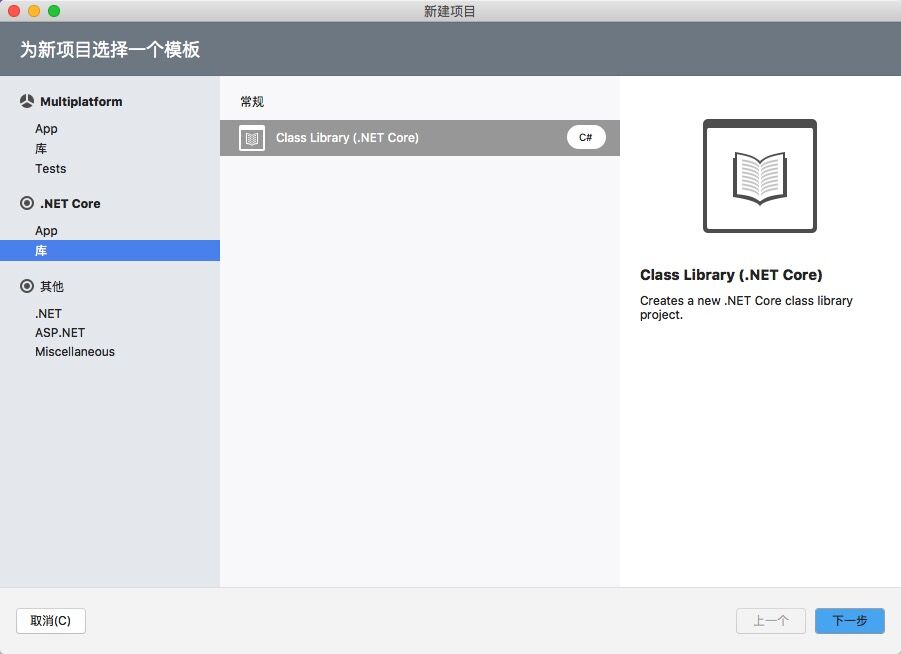Select the Class Library (.NET Core) template

419,138
